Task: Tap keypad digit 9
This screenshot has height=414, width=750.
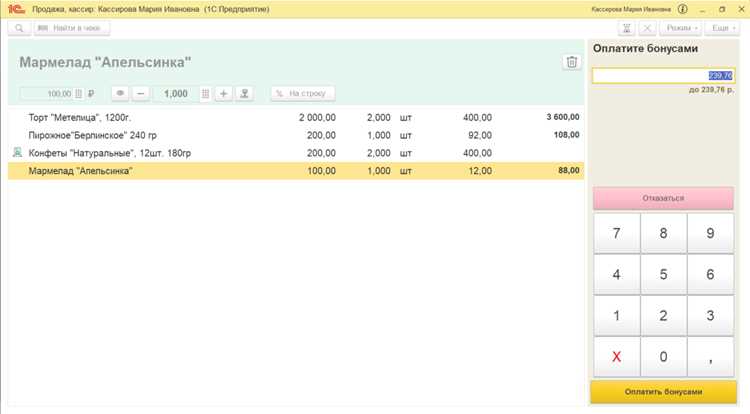Action: pos(710,233)
